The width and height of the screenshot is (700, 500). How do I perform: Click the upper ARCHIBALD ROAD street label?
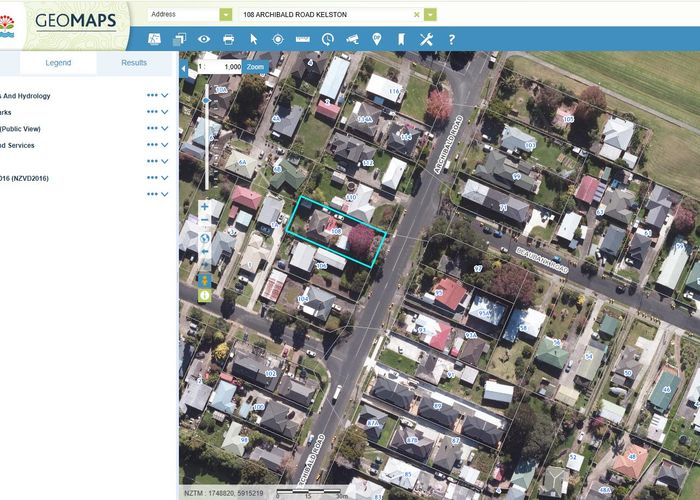coord(448,144)
